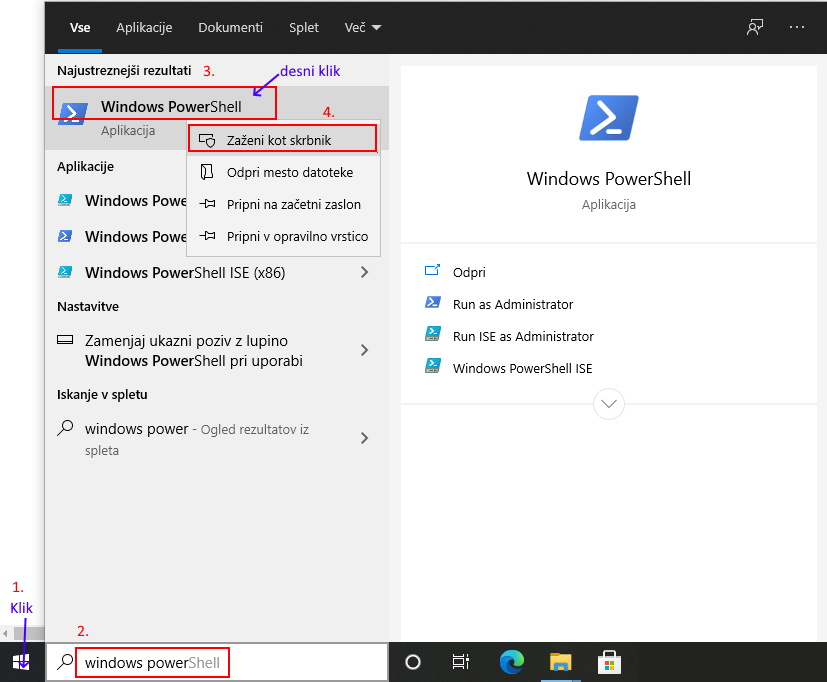Click icon beside Windows PowerShell ISE action
827x682 pixels.
pyautogui.click(x=432, y=366)
